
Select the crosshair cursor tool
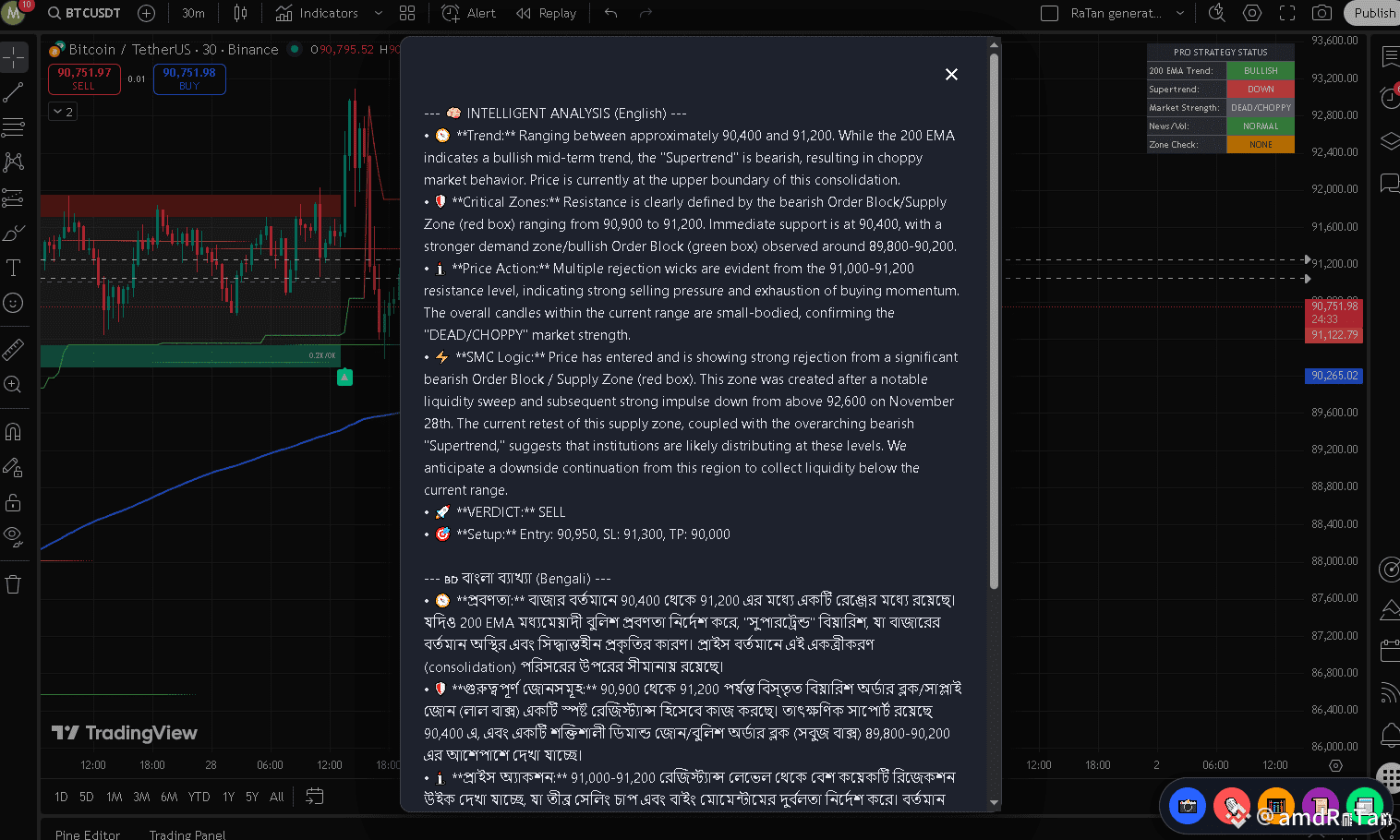14,57
